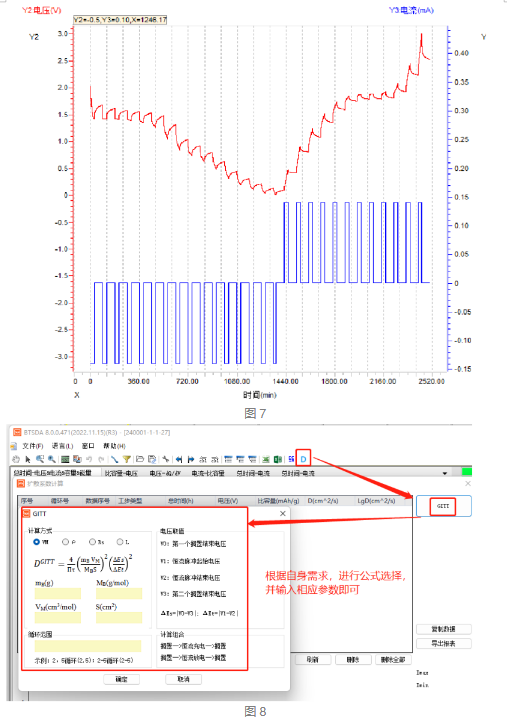This screenshot has height=724, width=507.
Task: Click the 取消 button in GITT dialog
Action: [x=183, y=679]
